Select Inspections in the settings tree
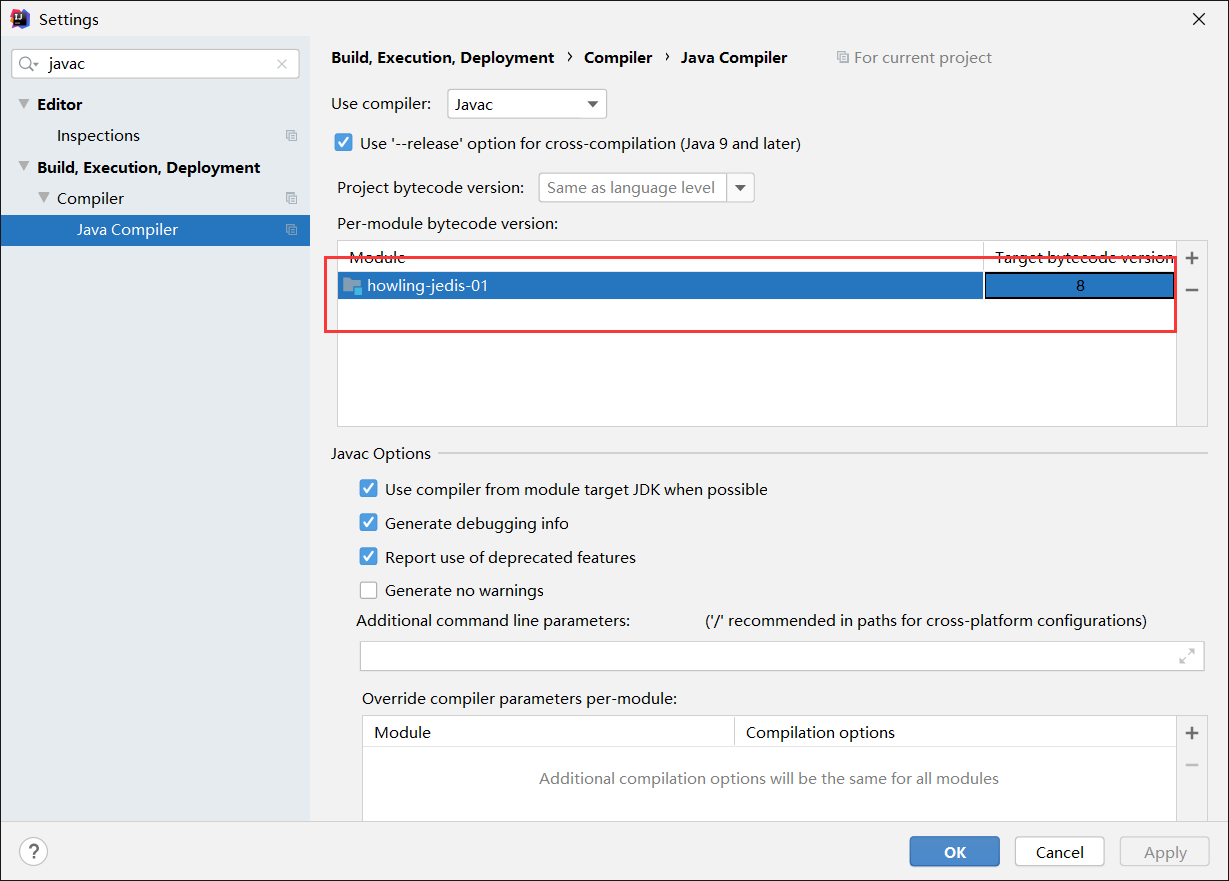Viewport: 1229px width, 881px height. pos(98,136)
